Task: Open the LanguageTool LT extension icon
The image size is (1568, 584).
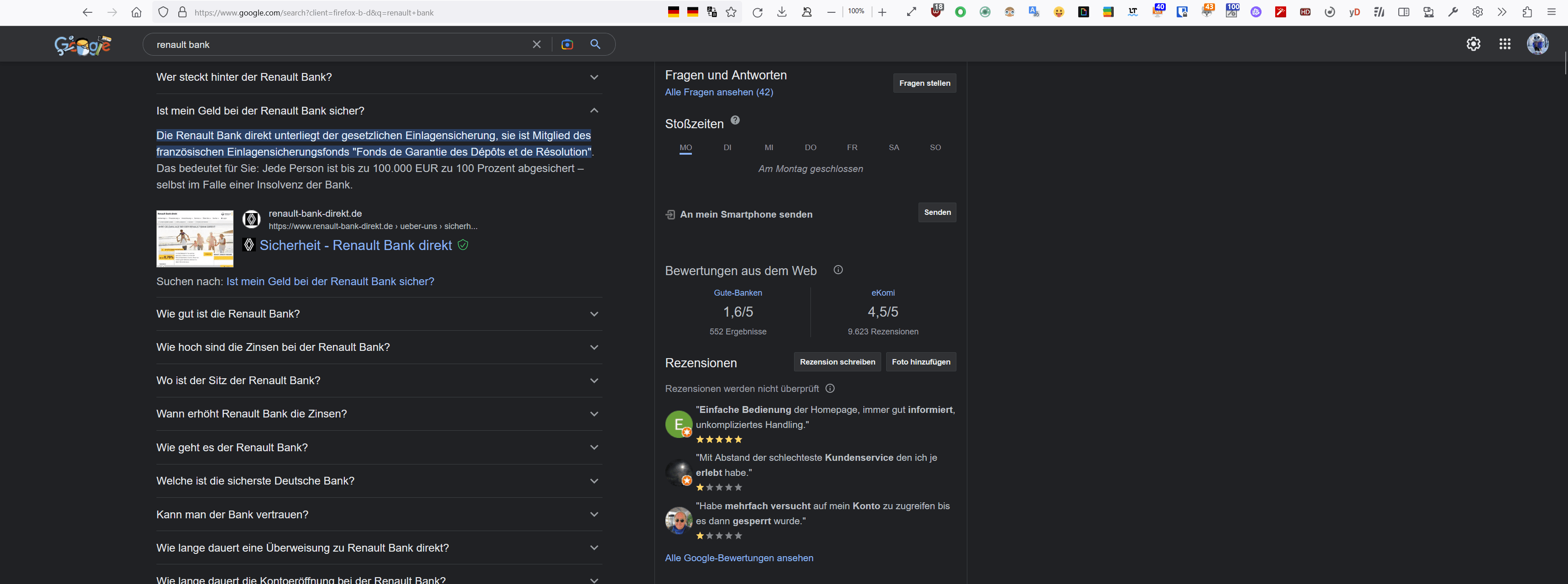Action: tap(1133, 11)
